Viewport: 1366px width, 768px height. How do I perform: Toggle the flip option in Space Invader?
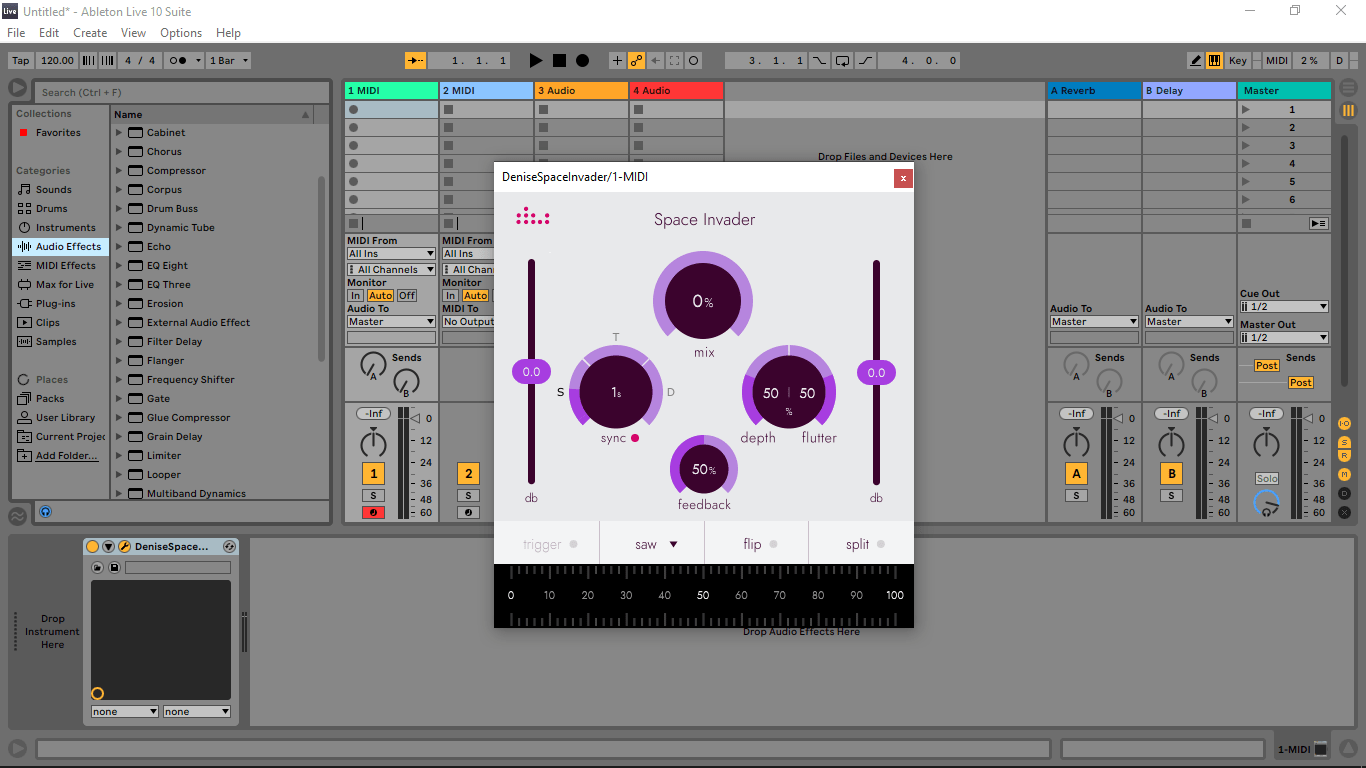pyautogui.click(x=760, y=544)
